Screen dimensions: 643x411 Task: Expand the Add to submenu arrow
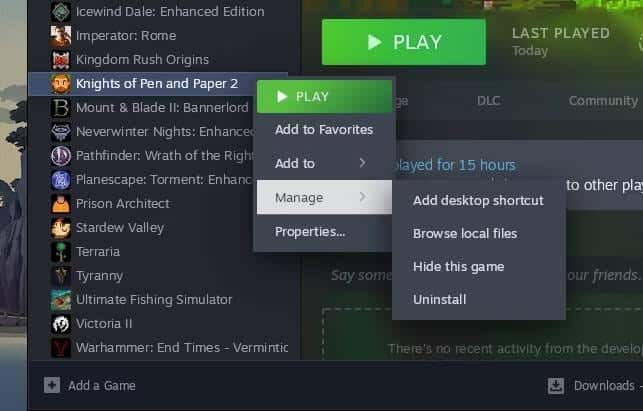pos(363,163)
